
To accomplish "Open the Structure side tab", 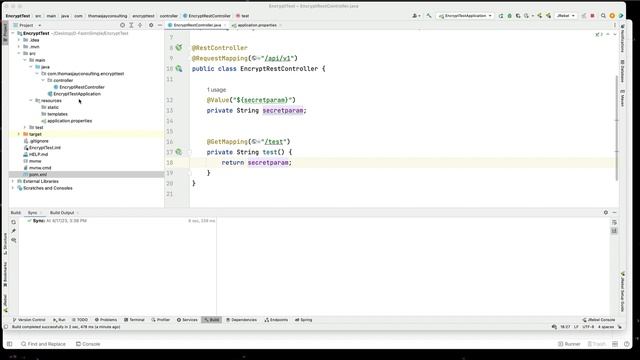I will [5, 244].
